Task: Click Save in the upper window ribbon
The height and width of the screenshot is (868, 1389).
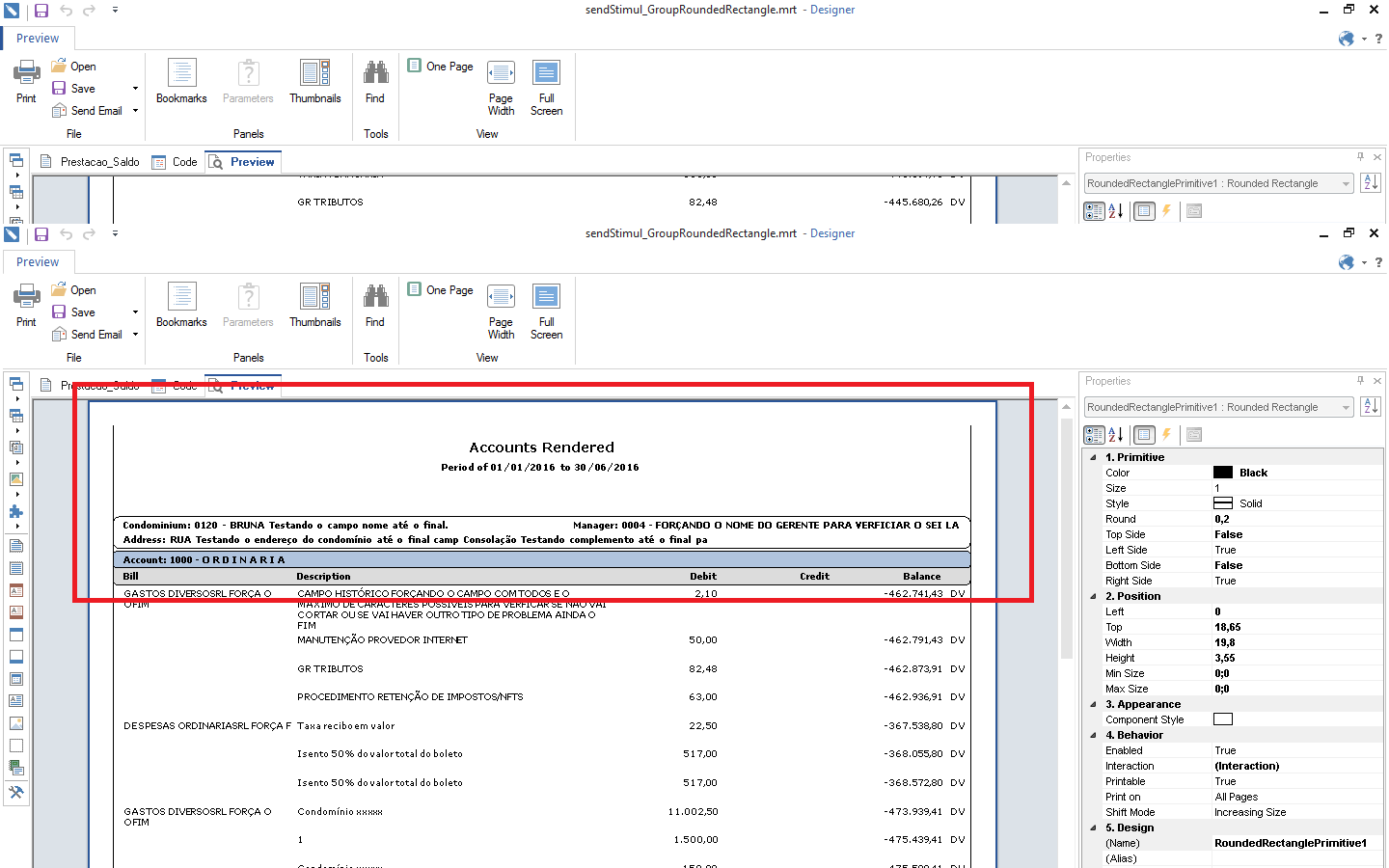Action: [x=73, y=89]
